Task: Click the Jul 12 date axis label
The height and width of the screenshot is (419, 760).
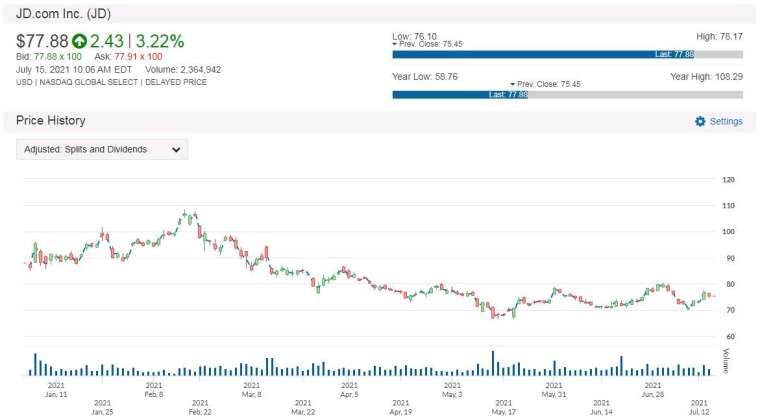Action: coord(699,407)
